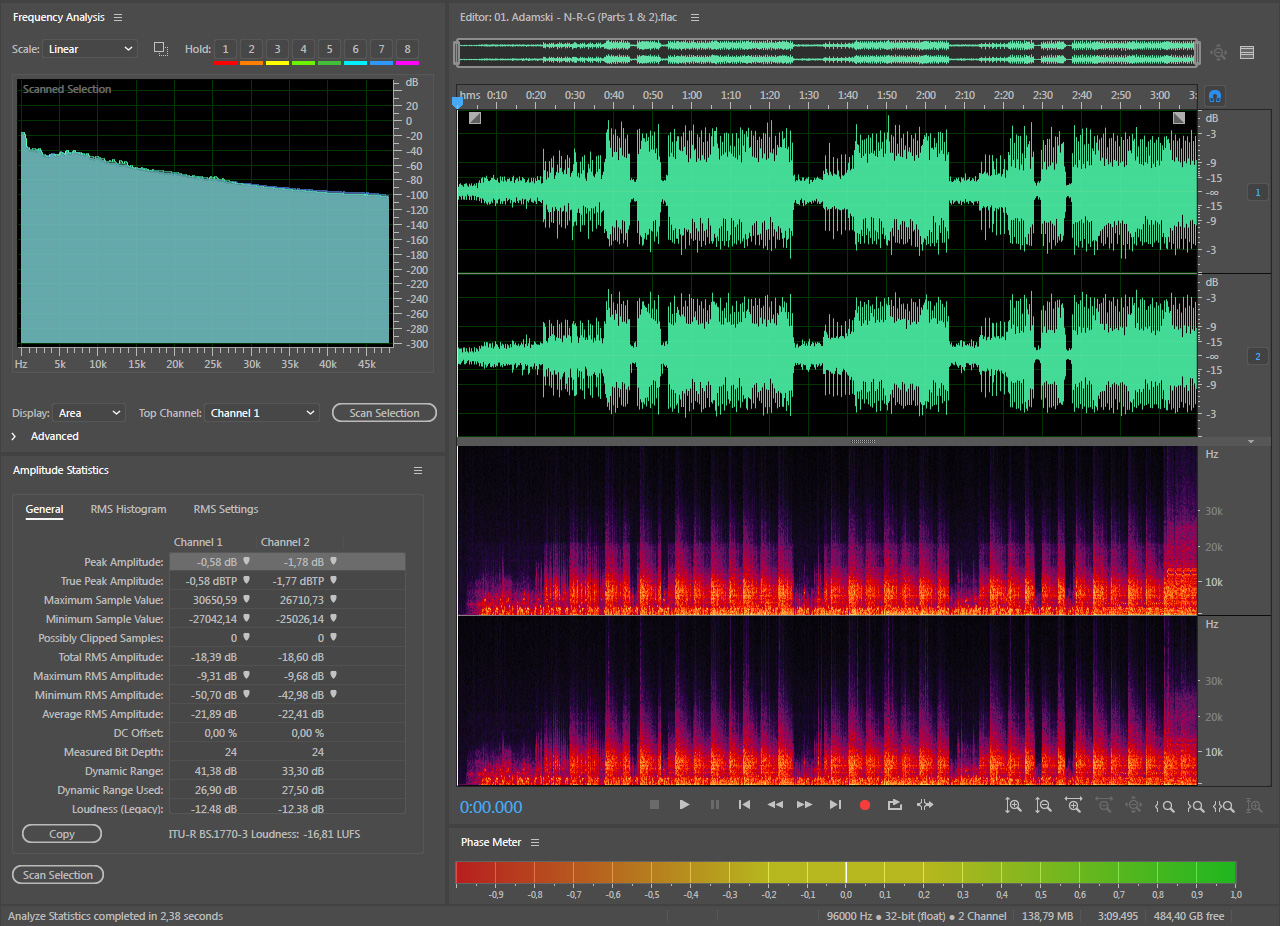The width and height of the screenshot is (1280, 926).
Task: Switch to the General statistics tab
Action: pyautogui.click(x=44, y=509)
